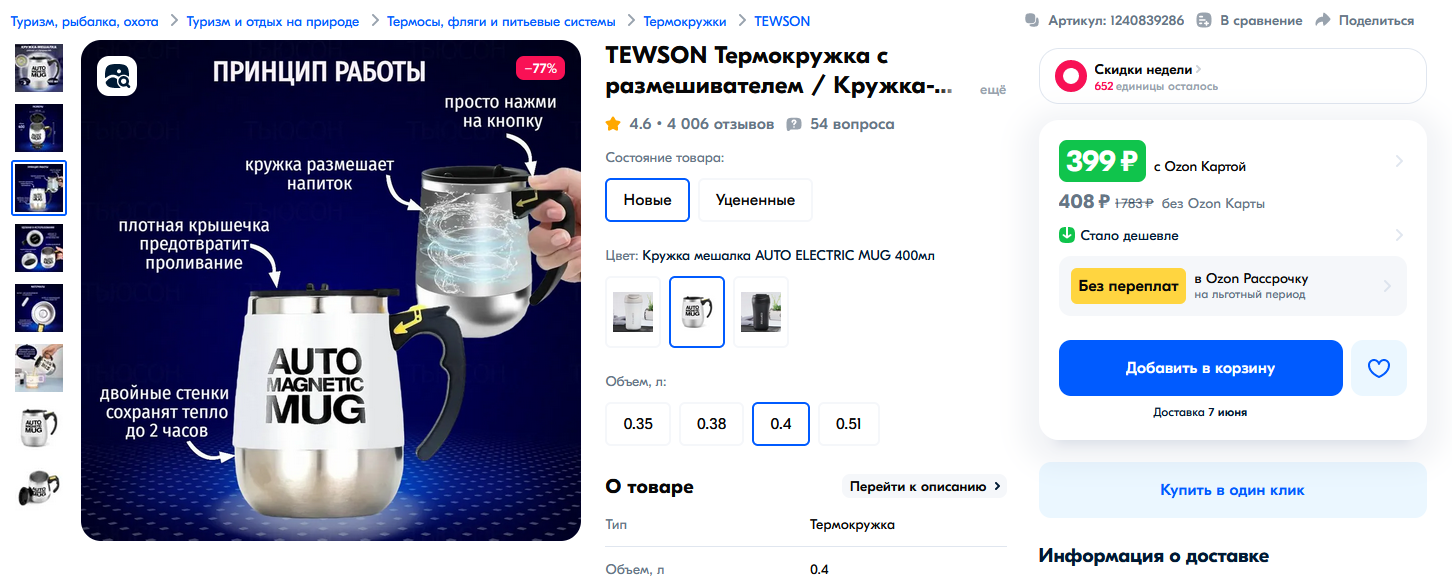Select the black mug color swatch
The width and height of the screenshot is (1452, 587).
click(761, 312)
